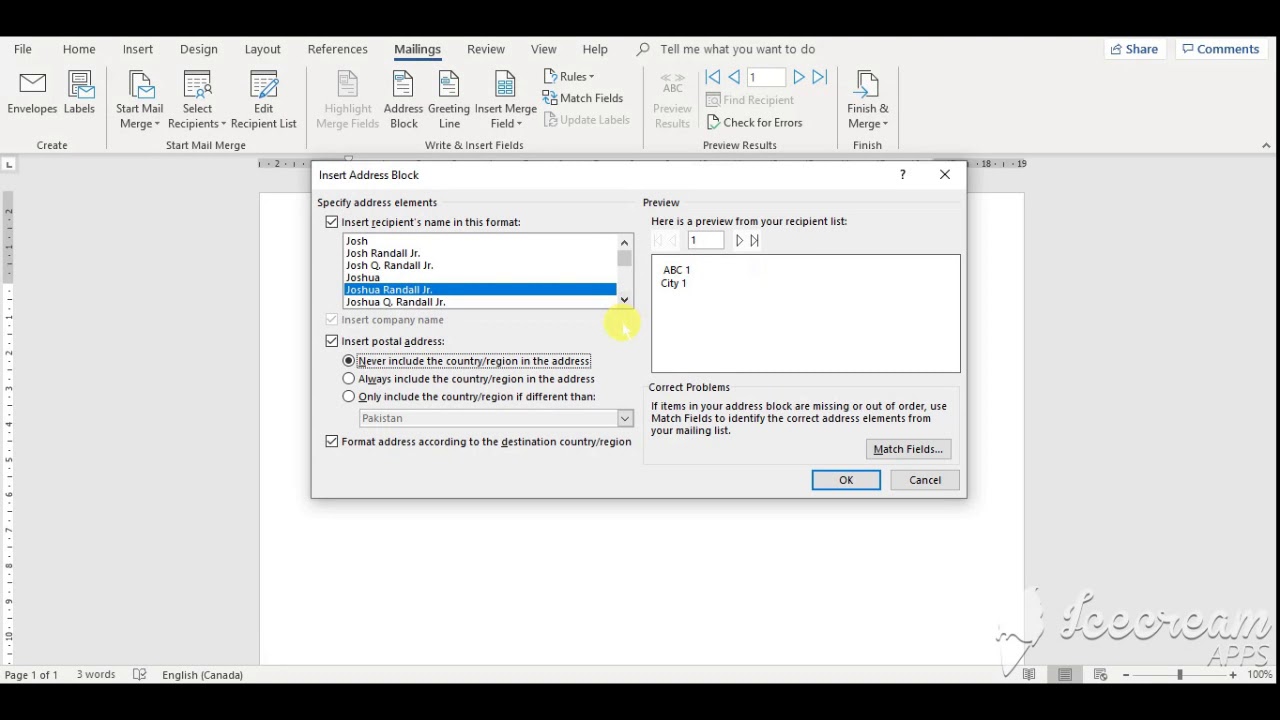Click name list scroll up arrow
1280x720 pixels.
[624, 242]
